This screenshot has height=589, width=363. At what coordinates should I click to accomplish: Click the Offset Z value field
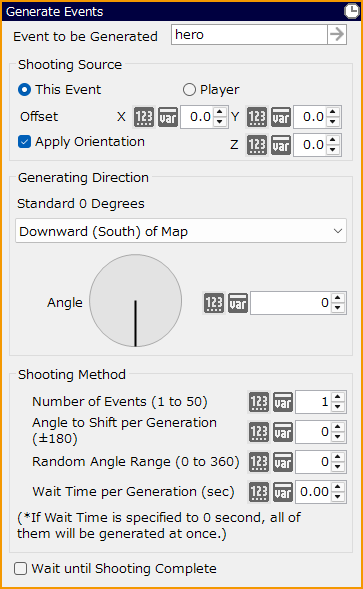pos(310,145)
